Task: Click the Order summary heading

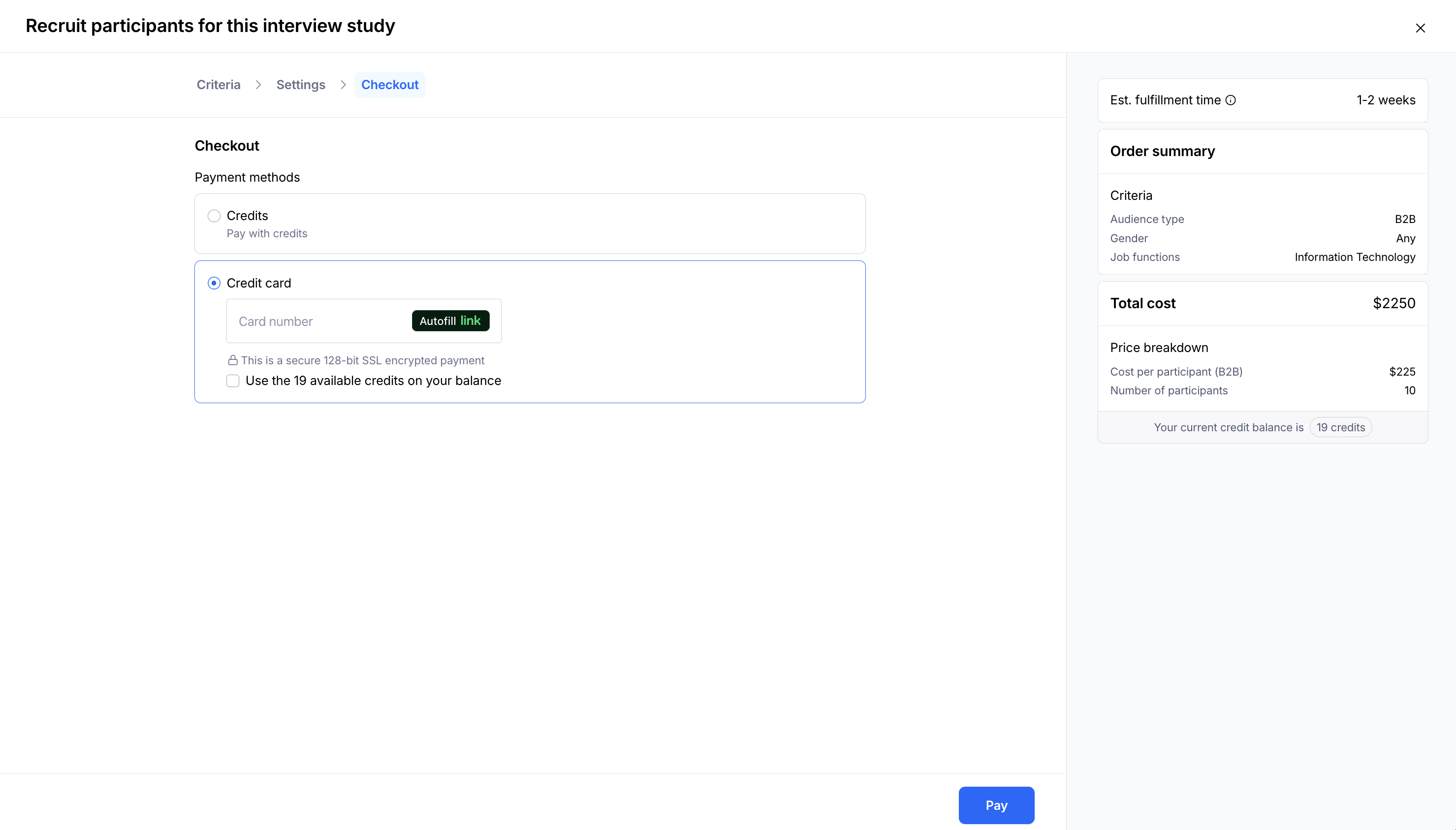Action: (1162, 151)
